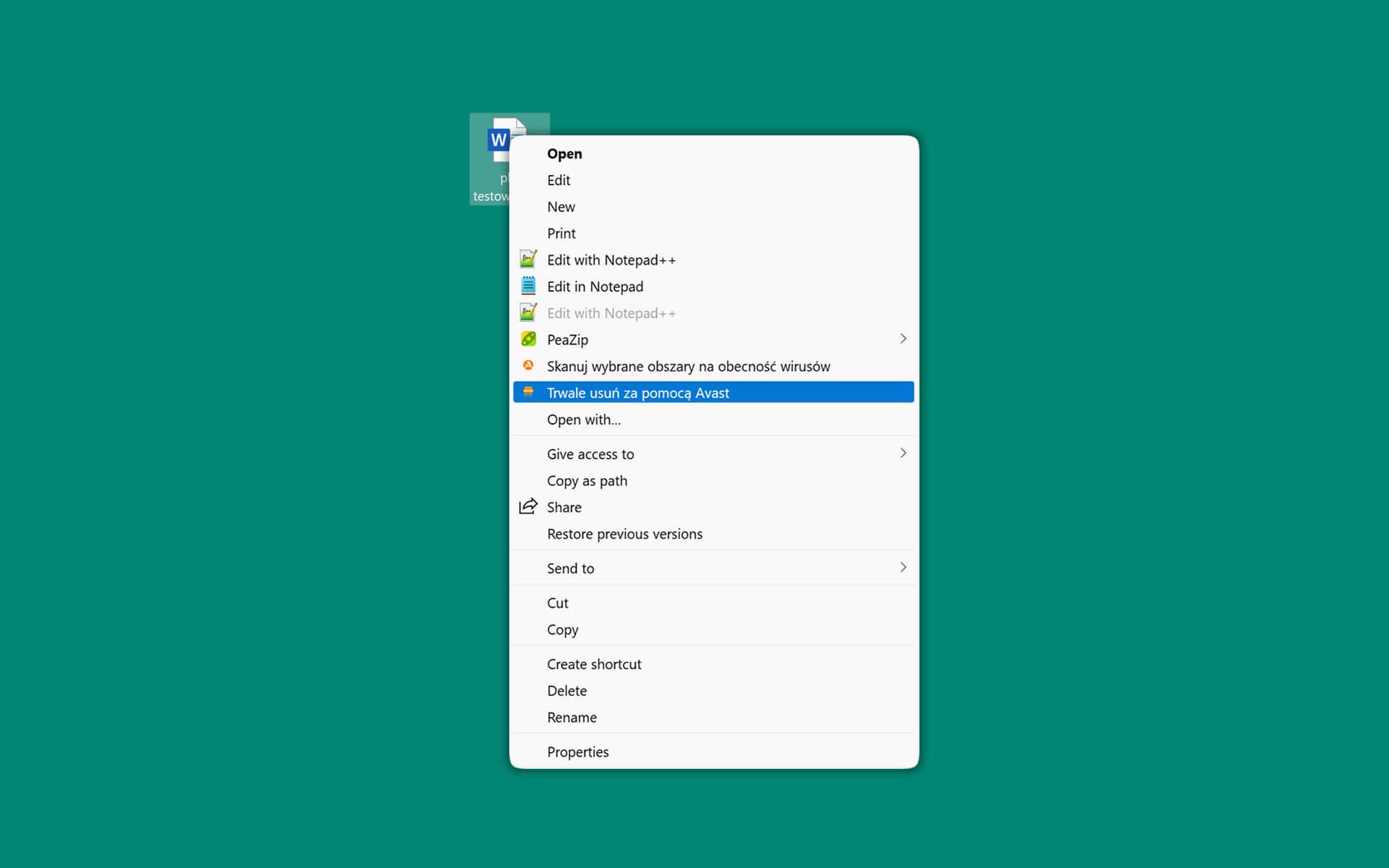Click the grayed-out Notepad++ icon
The image size is (1389, 868).
[x=528, y=312]
